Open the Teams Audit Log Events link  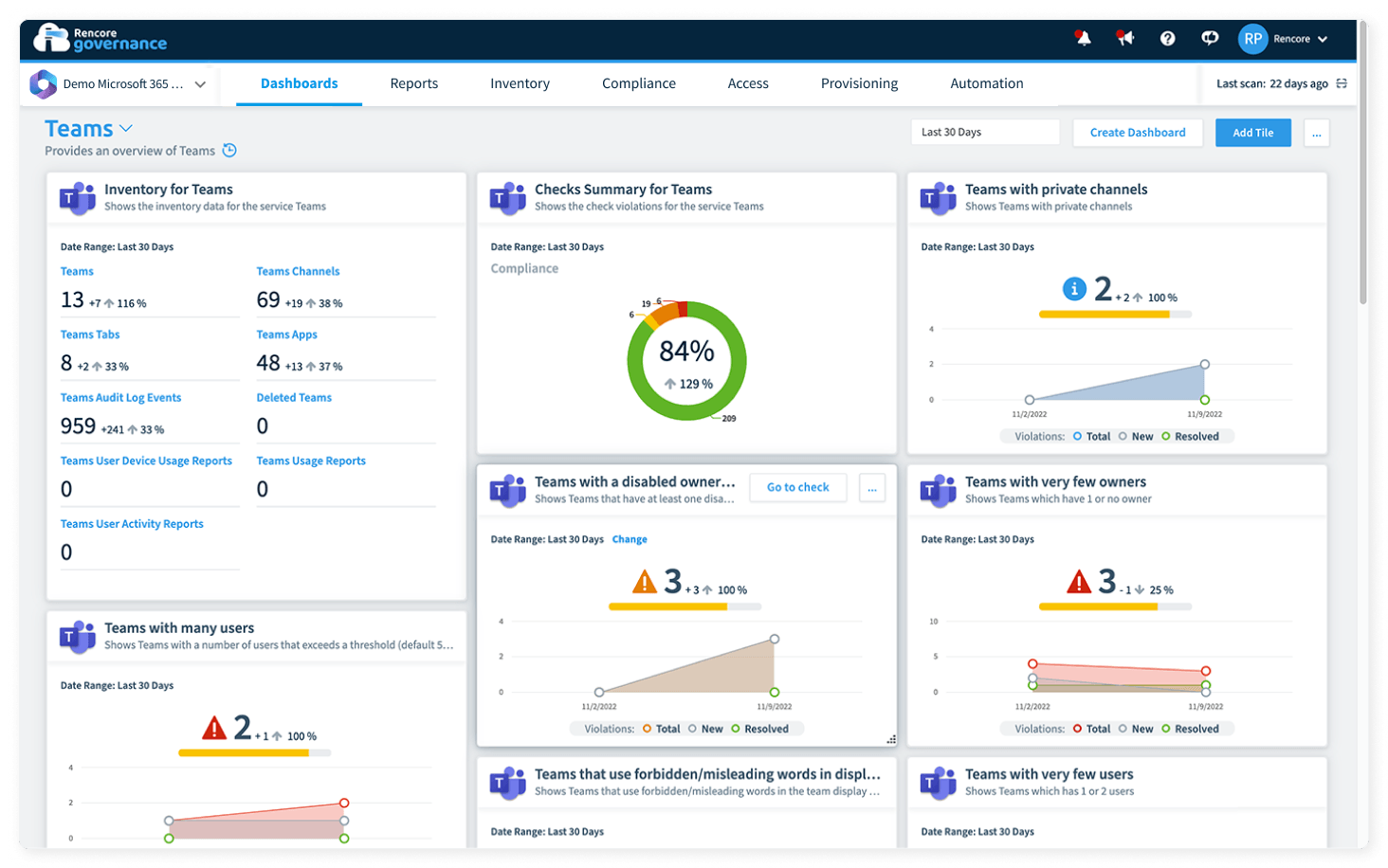point(120,398)
